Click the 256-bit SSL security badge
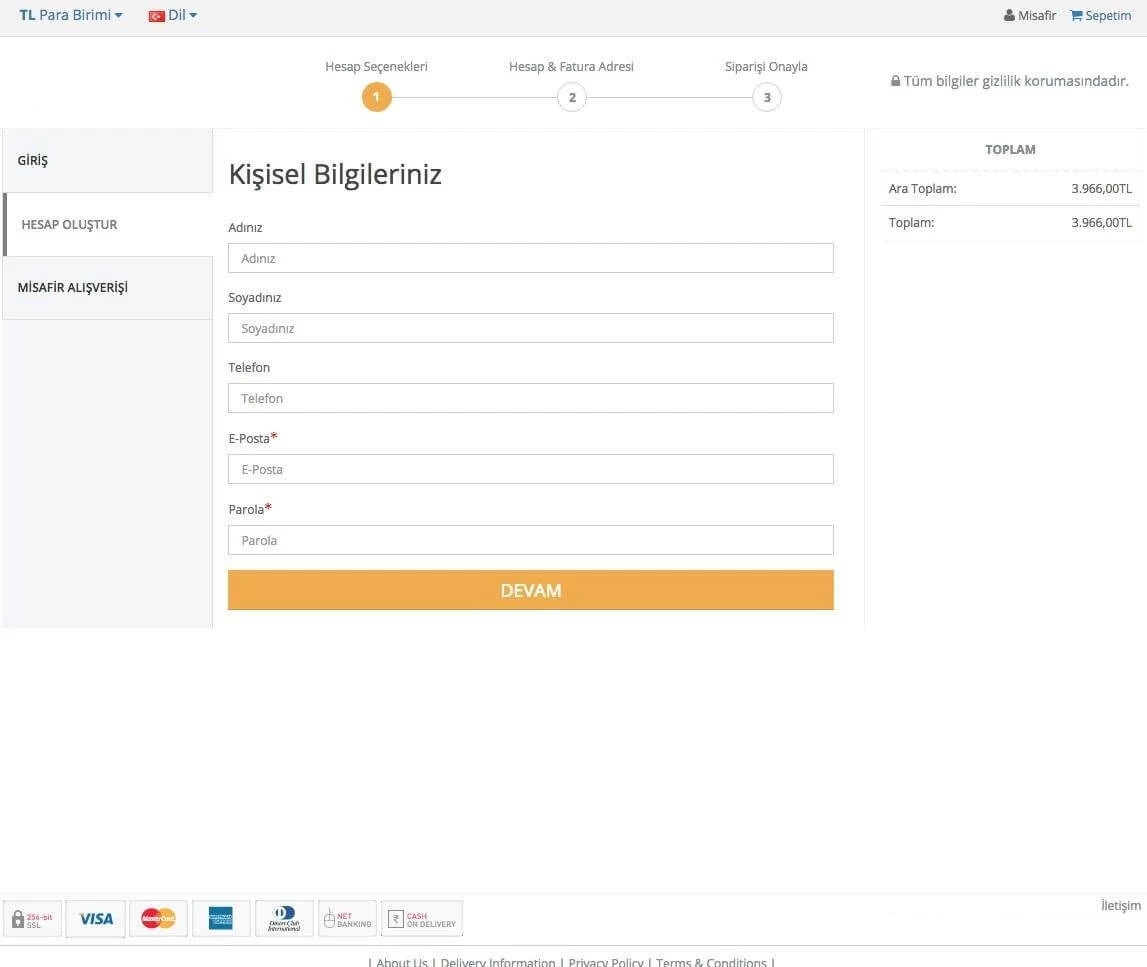The width and height of the screenshot is (1147, 967). point(31,918)
